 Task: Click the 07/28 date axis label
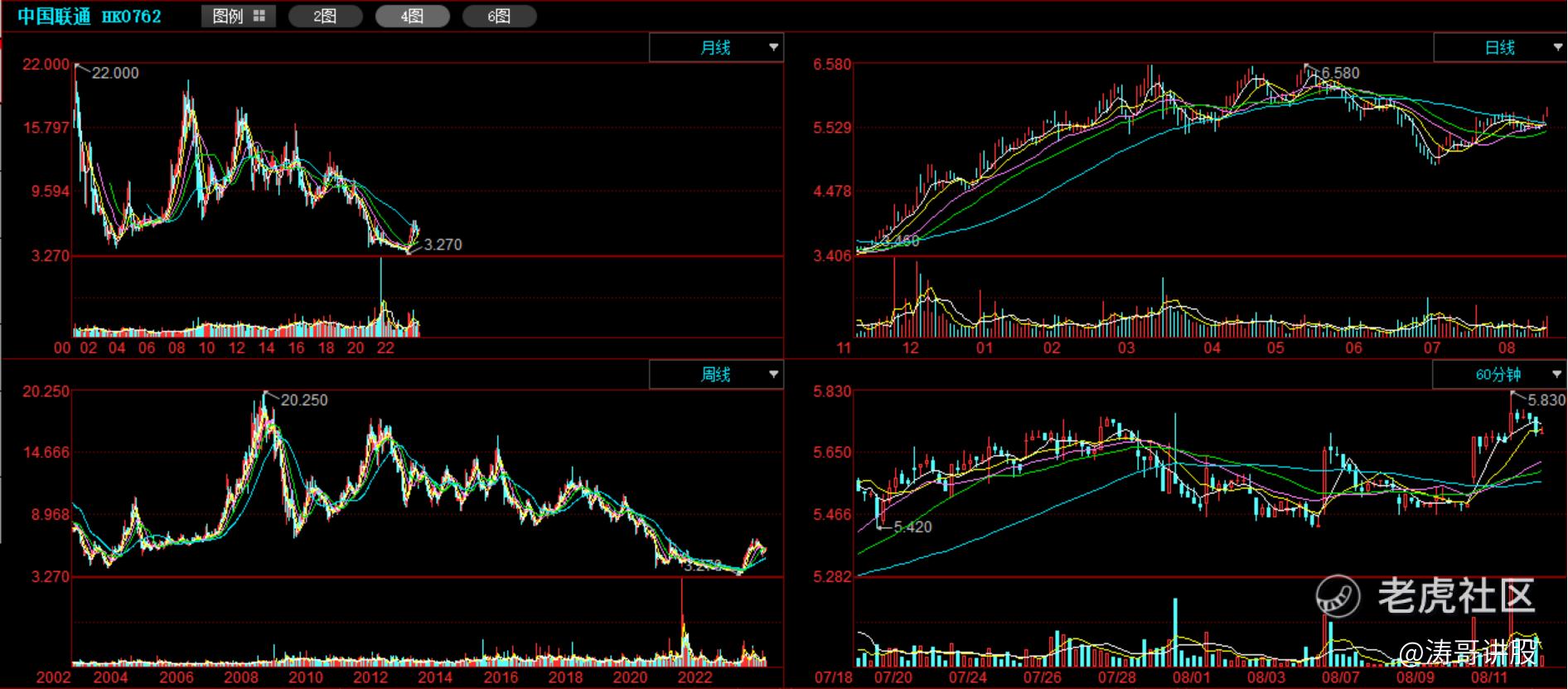point(1117,677)
